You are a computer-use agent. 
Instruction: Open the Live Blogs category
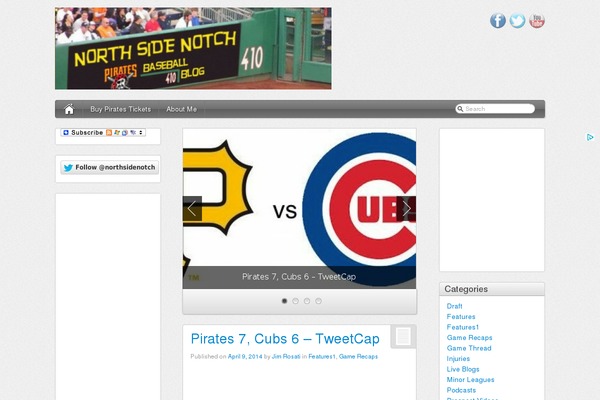(x=463, y=369)
